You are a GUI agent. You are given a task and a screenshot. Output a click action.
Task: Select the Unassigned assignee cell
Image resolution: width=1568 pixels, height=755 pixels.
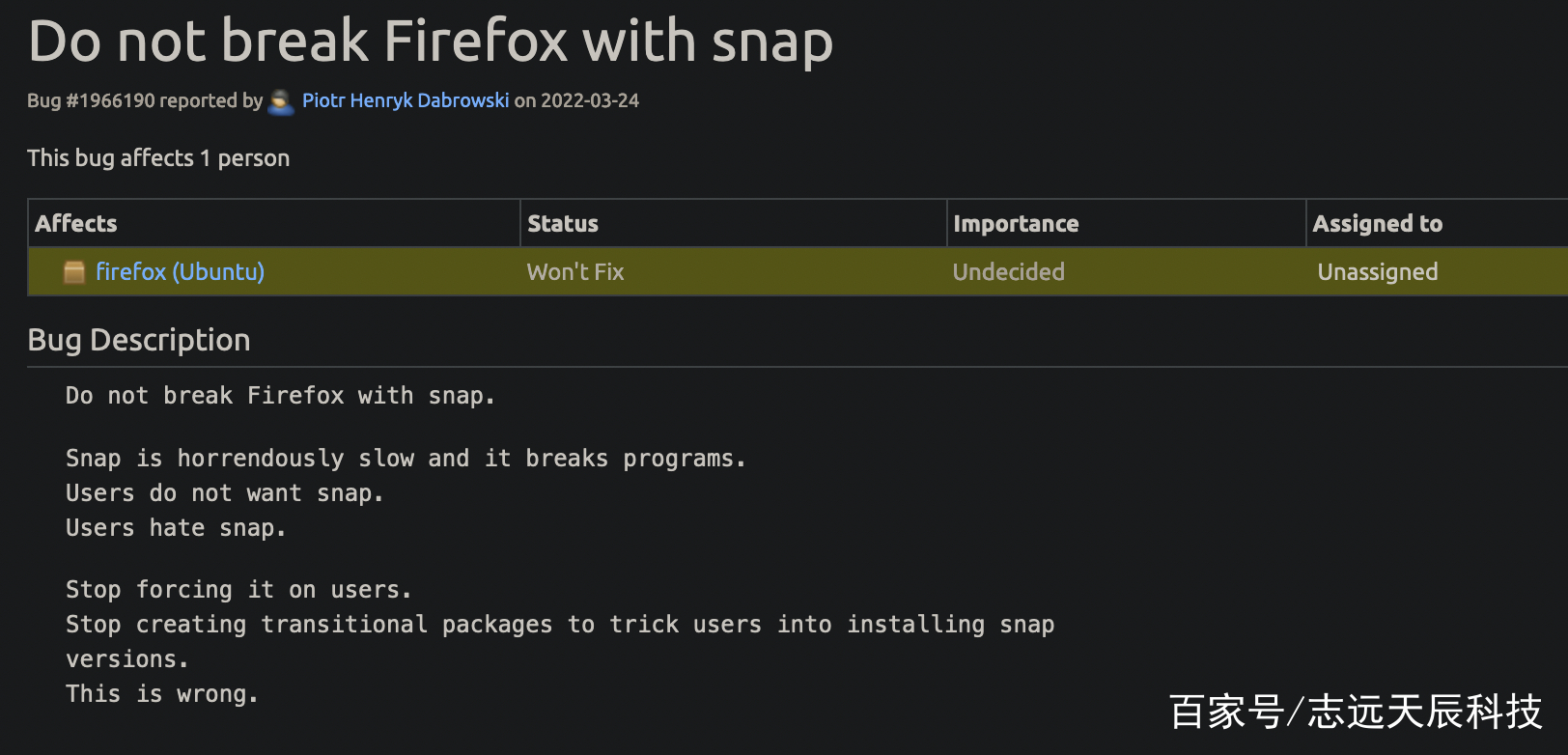[1378, 272]
